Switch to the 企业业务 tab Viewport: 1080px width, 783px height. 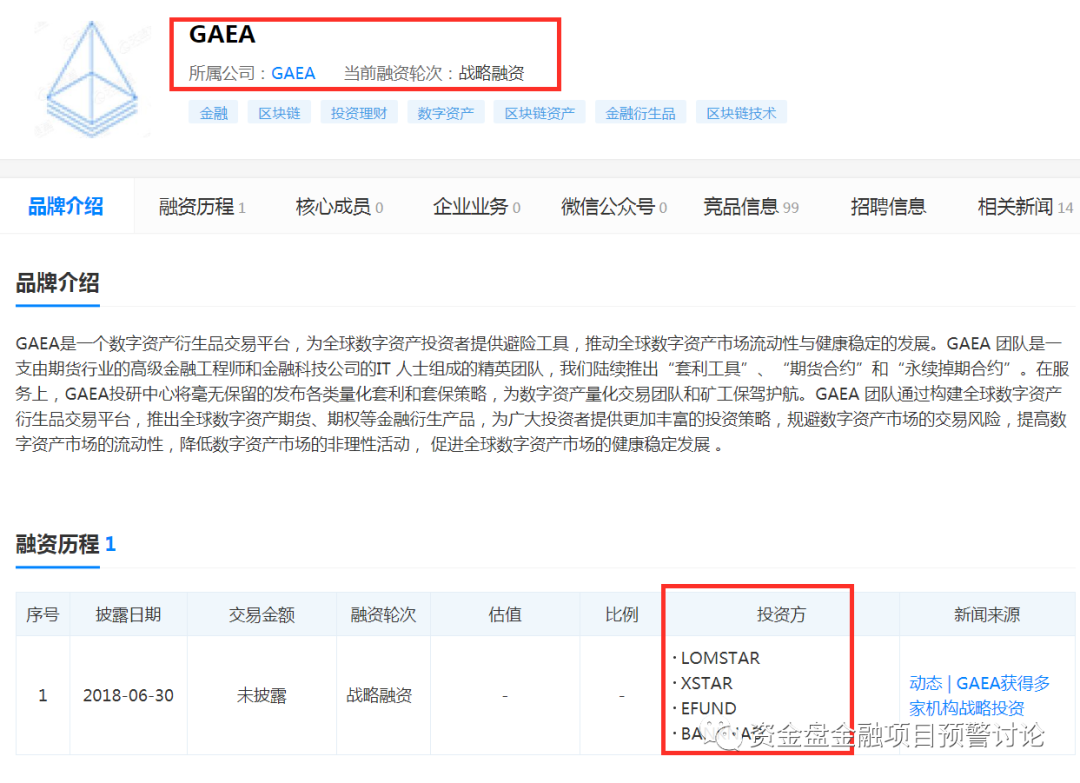[x=476, y=206]
